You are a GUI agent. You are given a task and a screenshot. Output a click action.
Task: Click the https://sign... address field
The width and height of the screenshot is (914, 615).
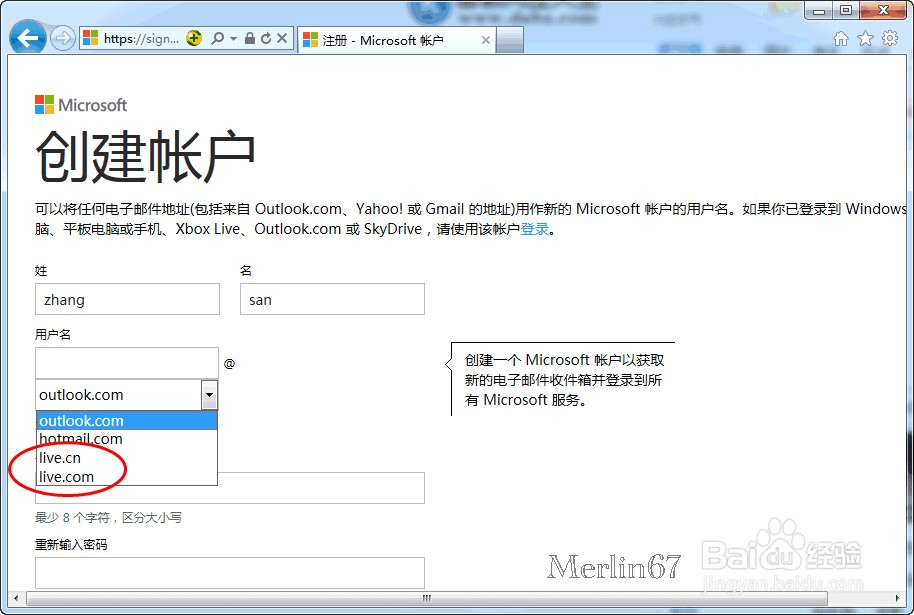coord(141,38)
